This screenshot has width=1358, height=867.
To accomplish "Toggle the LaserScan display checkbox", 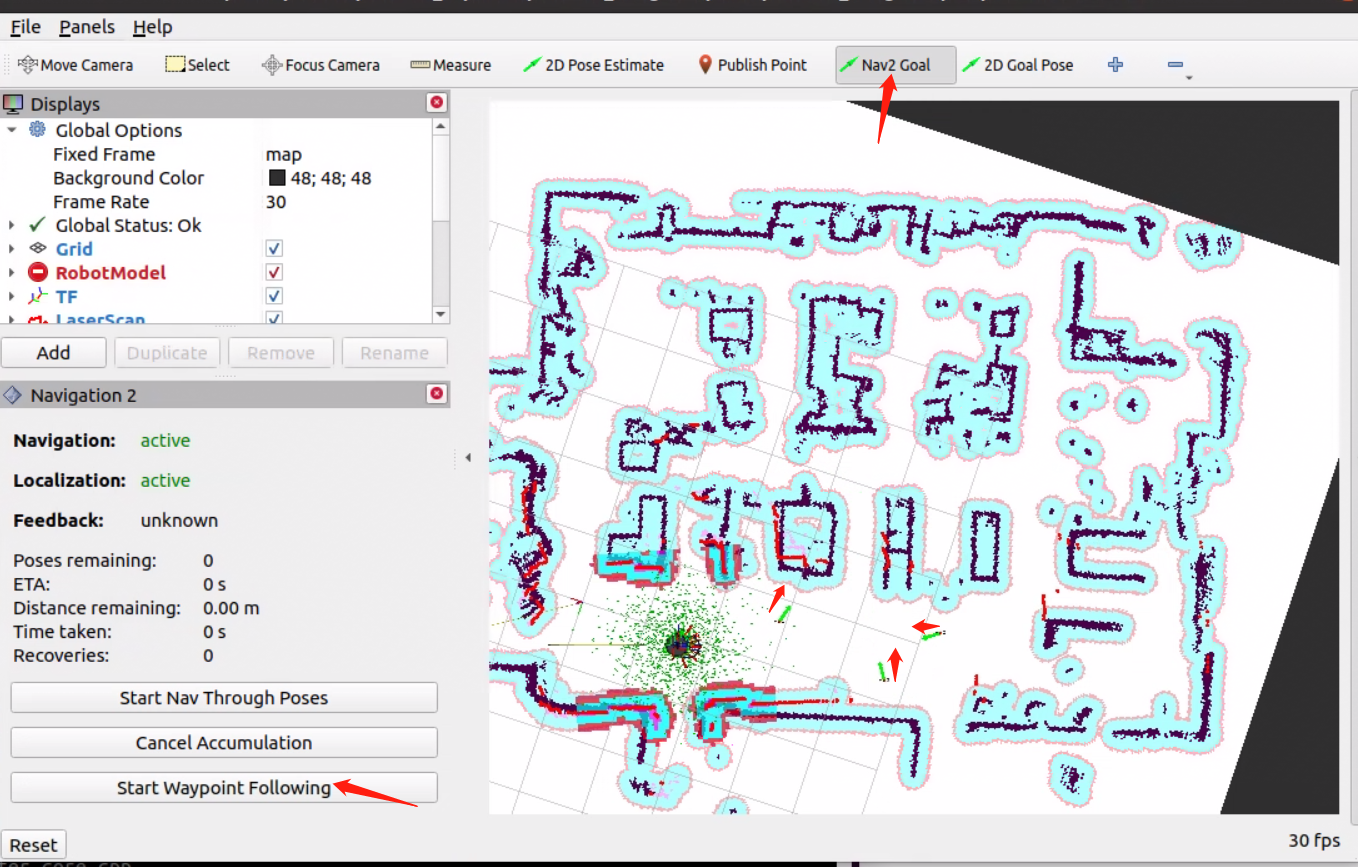I will point(274,319).
